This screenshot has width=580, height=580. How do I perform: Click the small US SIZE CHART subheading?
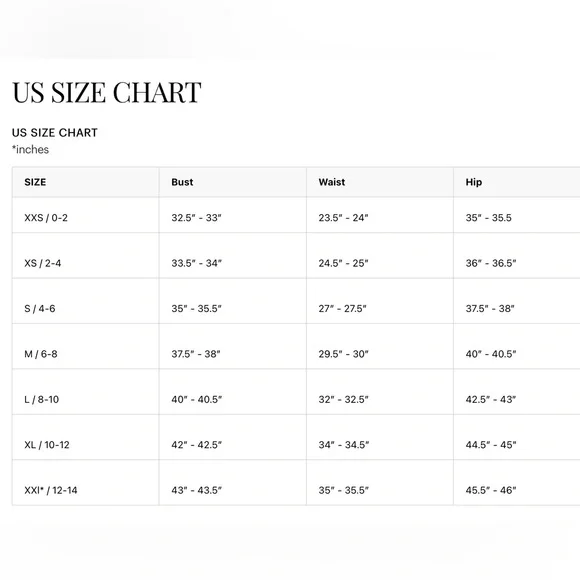55,132
